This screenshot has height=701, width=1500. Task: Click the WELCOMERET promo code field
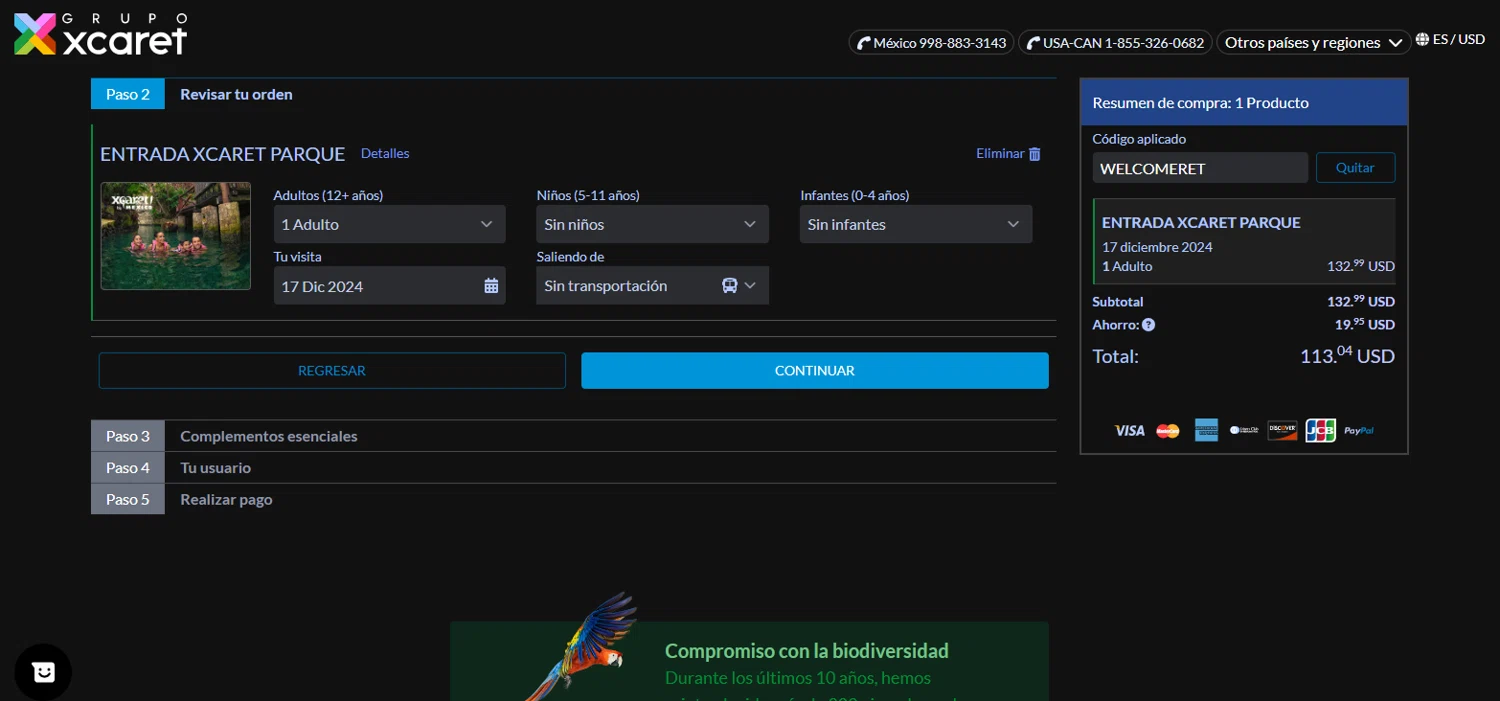[x=1200, y=168]
